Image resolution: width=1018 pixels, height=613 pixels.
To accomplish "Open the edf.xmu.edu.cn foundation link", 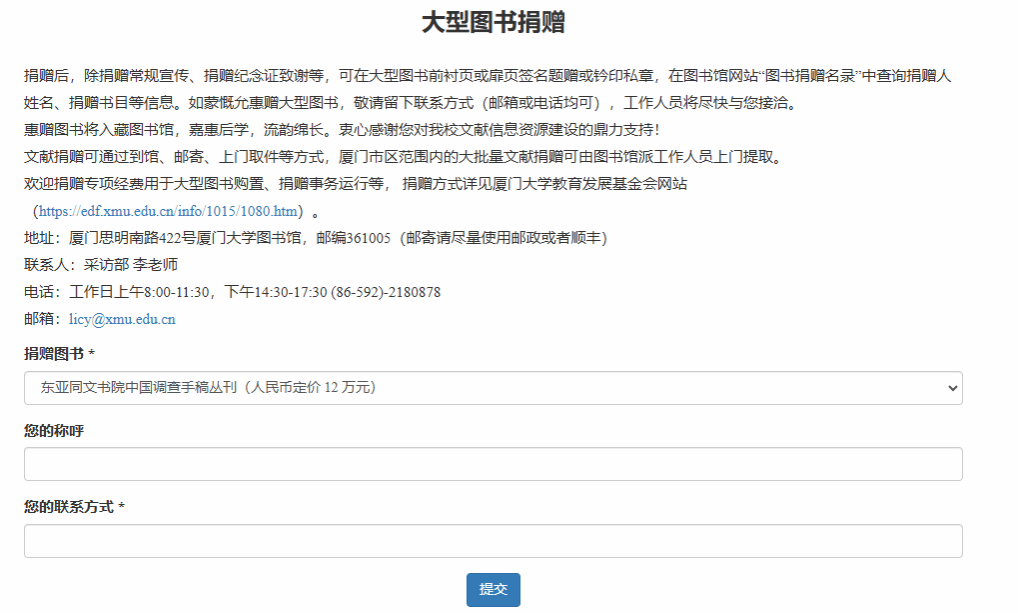I will click(169, 211).
